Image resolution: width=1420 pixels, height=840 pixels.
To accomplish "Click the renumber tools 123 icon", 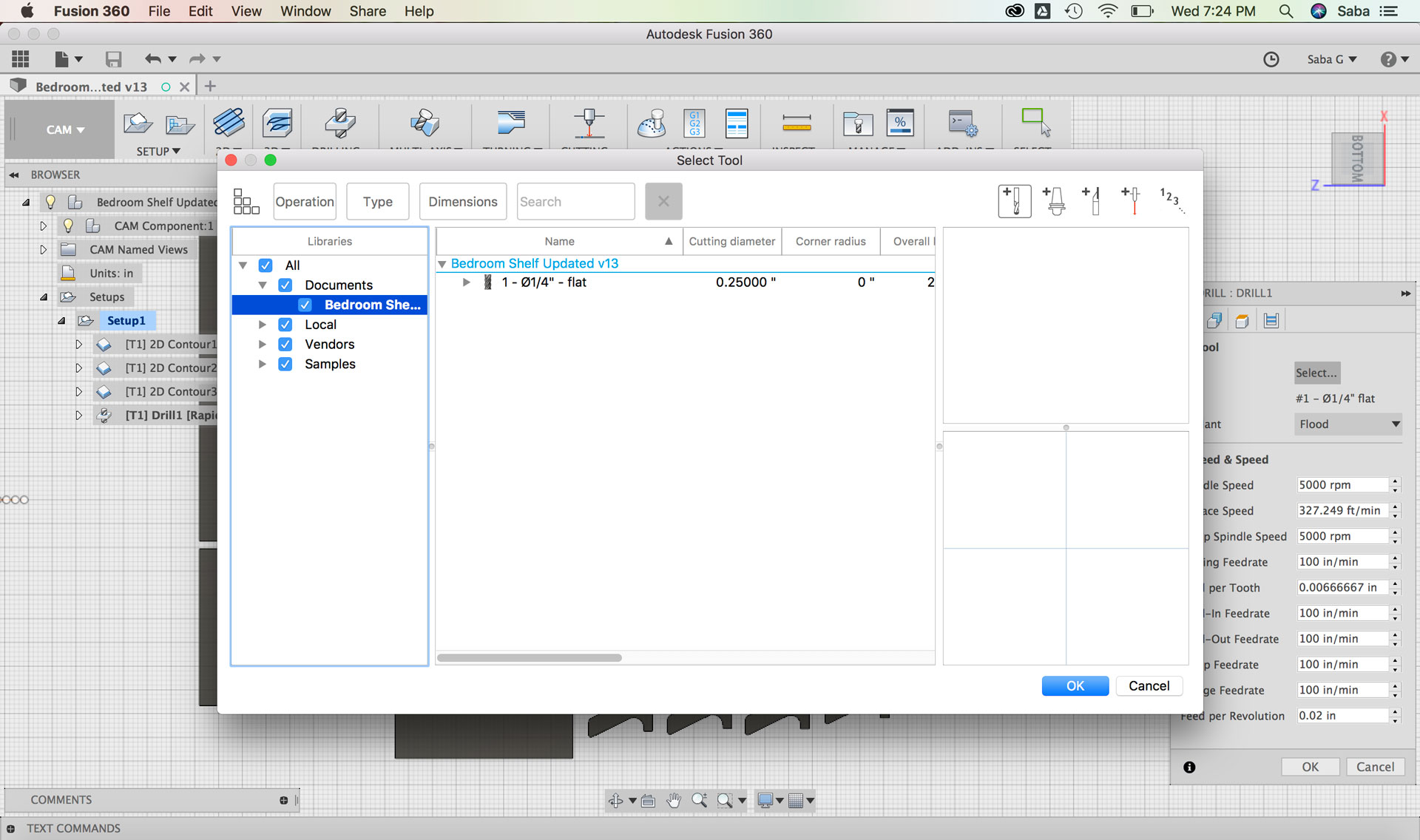I will tap(1171, 200).
